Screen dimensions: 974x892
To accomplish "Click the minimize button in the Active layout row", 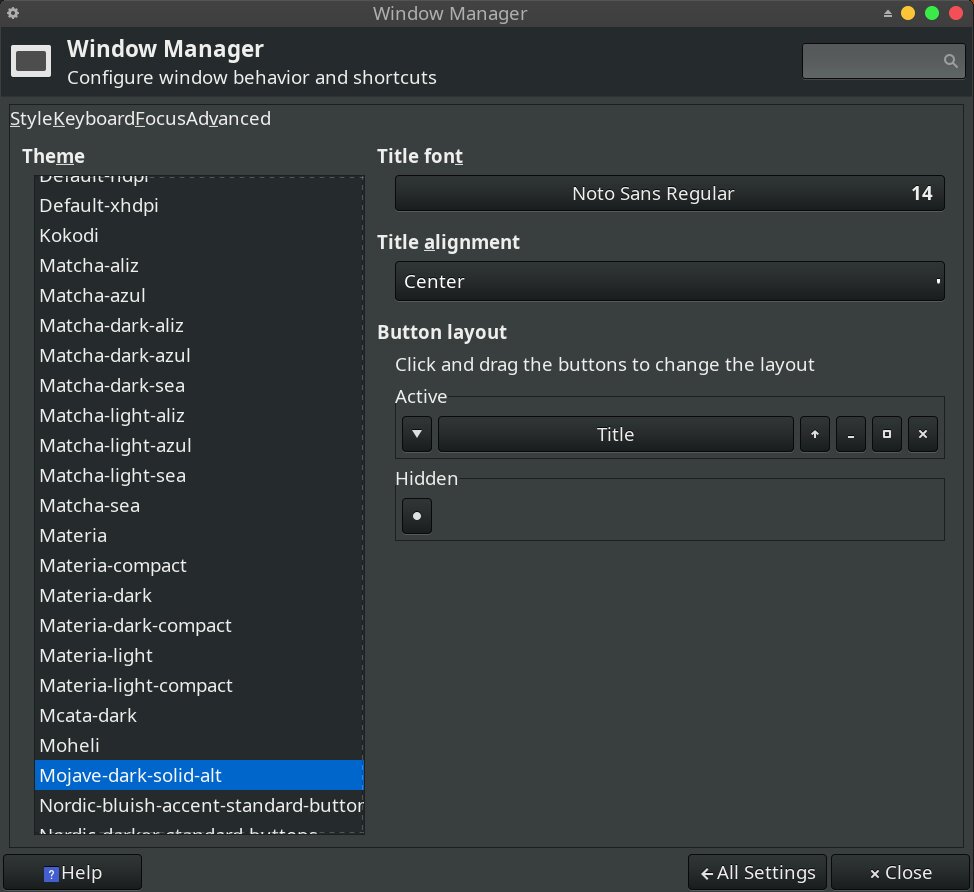I will coord(850,435).
